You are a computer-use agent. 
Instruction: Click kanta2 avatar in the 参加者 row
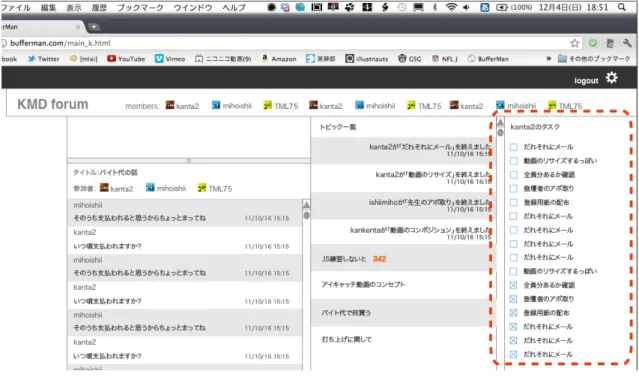pyautogui.click(x=104, y=188)
